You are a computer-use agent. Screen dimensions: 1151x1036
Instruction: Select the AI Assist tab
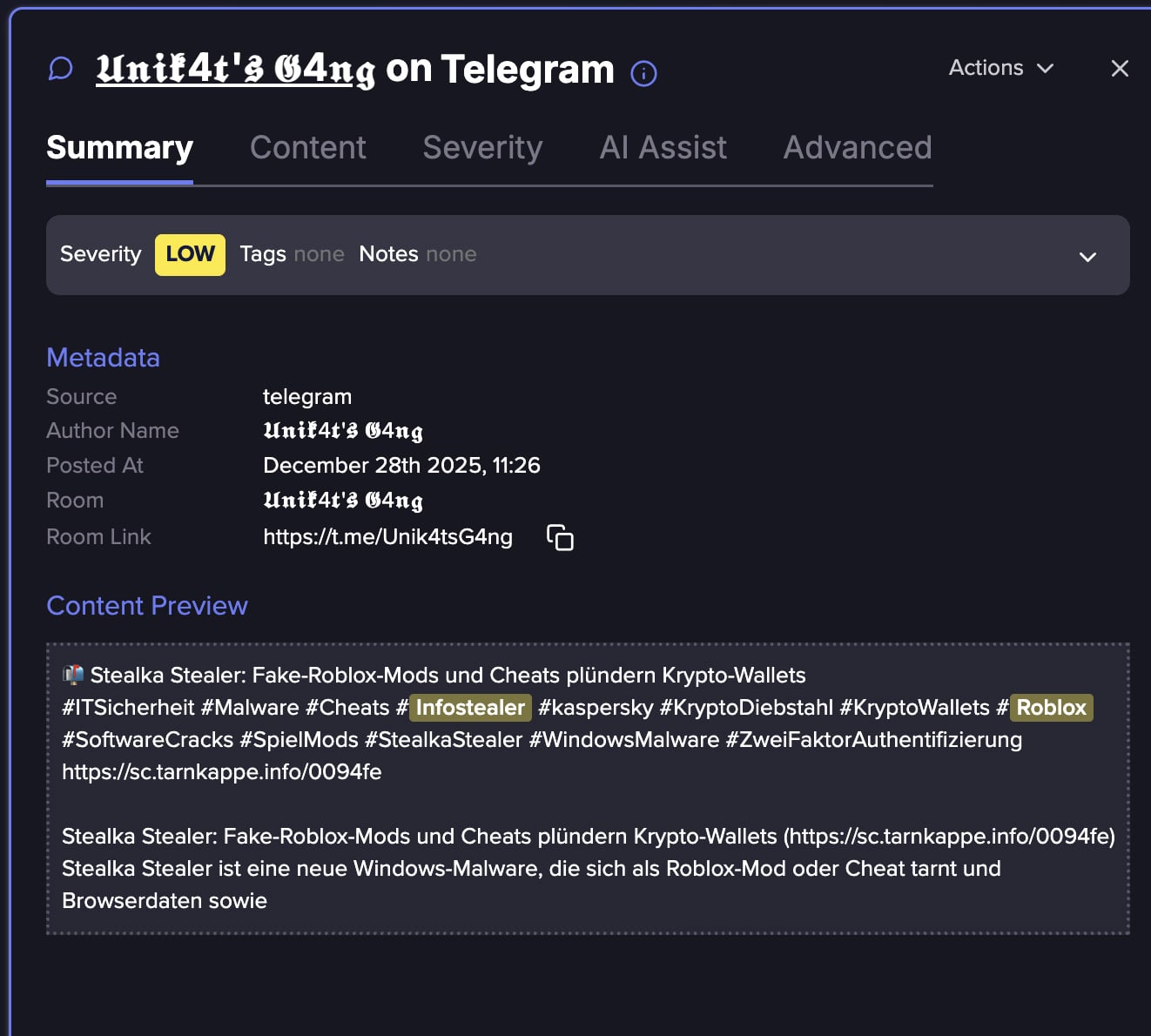[x=663, y=148]
